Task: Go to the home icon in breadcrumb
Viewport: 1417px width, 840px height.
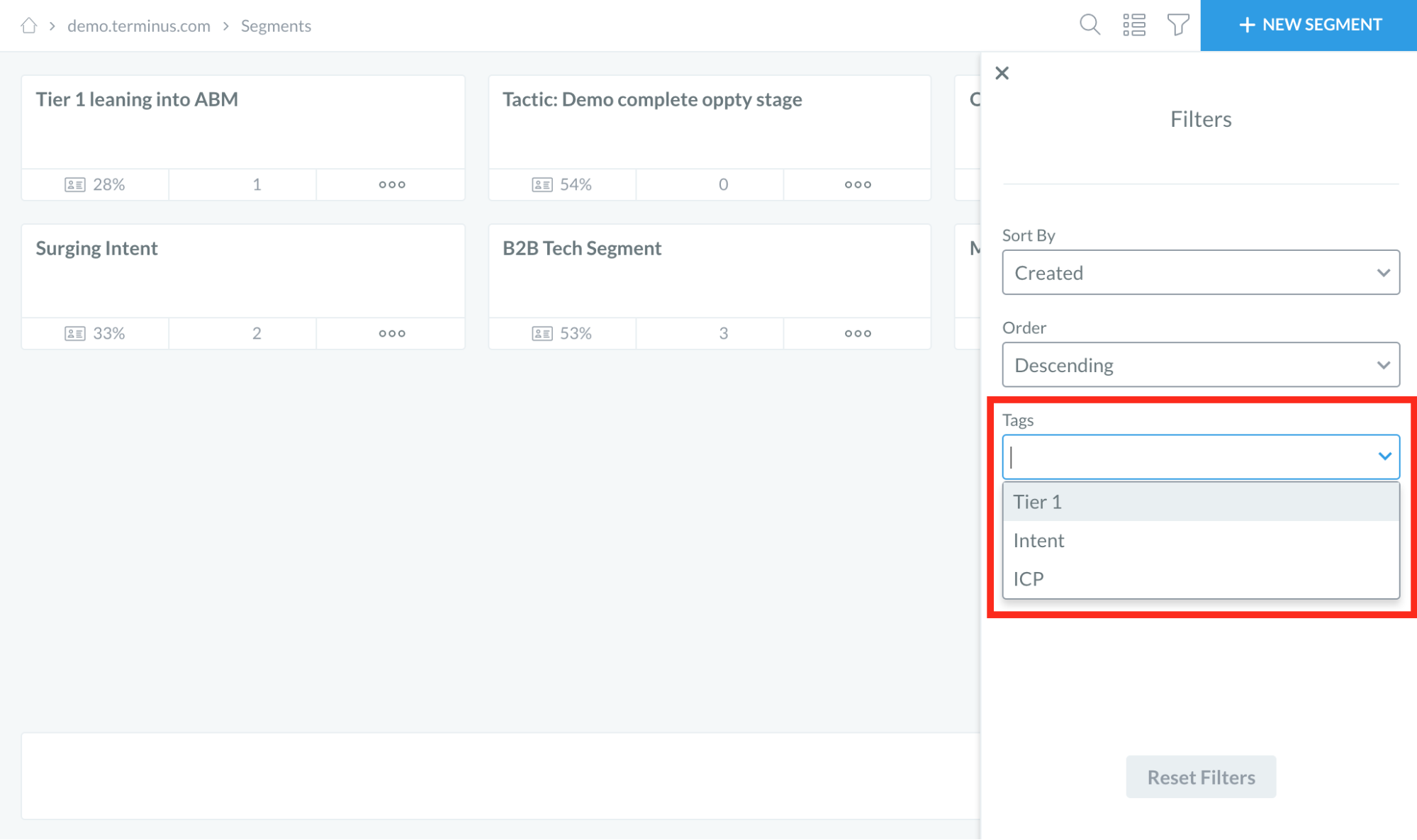Action: 28,26
